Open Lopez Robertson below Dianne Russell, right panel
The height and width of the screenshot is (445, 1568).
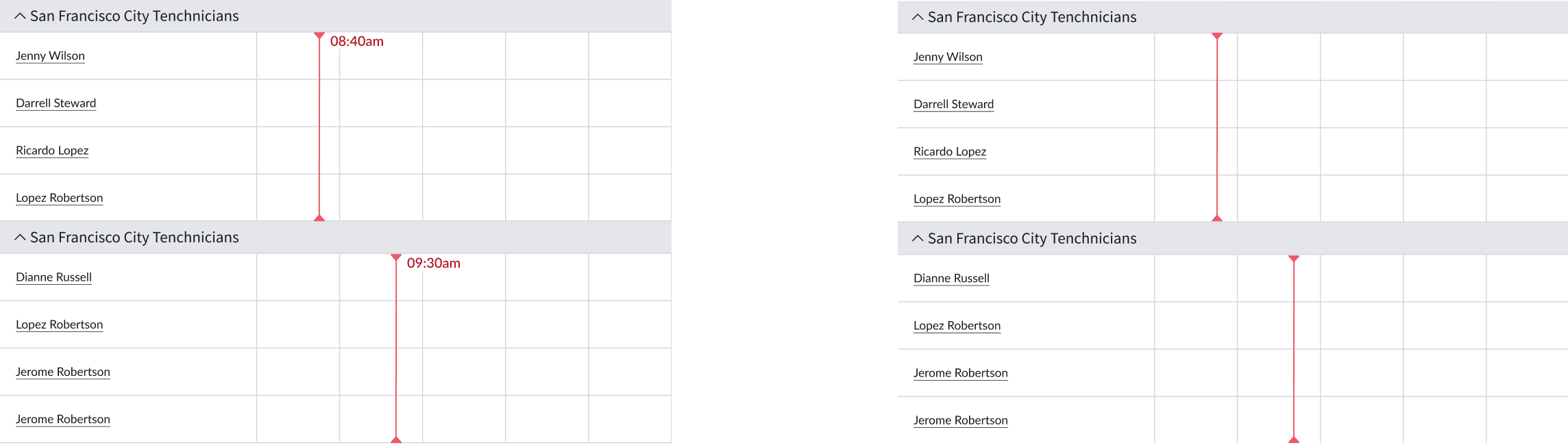pos(957,325)
